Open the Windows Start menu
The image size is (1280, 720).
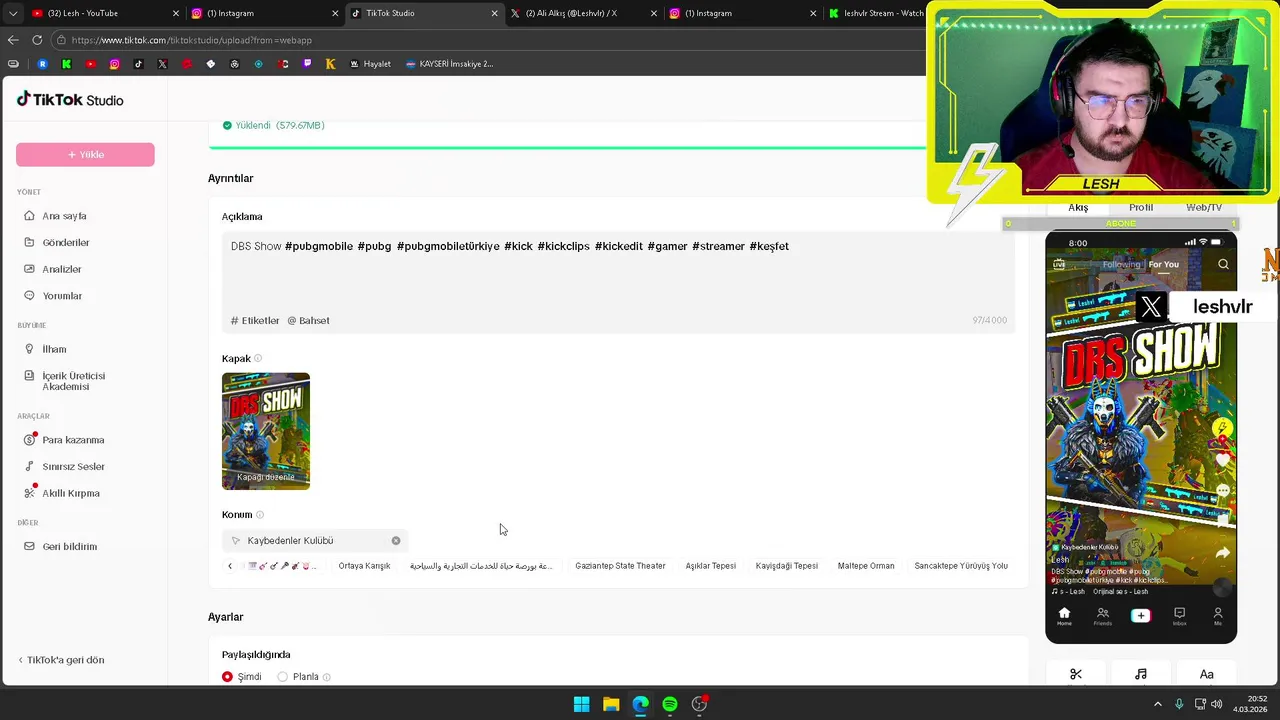pyautogui.click(x=581, y=704)
